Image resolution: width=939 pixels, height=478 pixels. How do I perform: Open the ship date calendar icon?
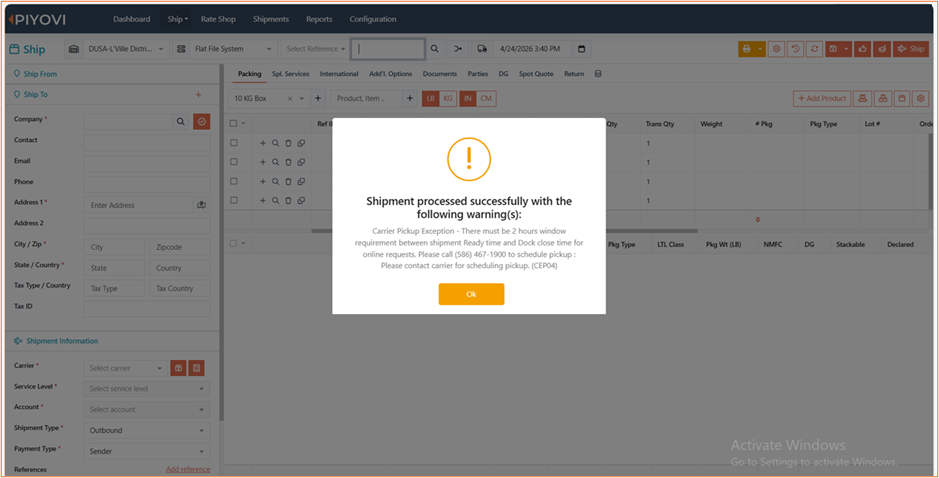point(581,49)
